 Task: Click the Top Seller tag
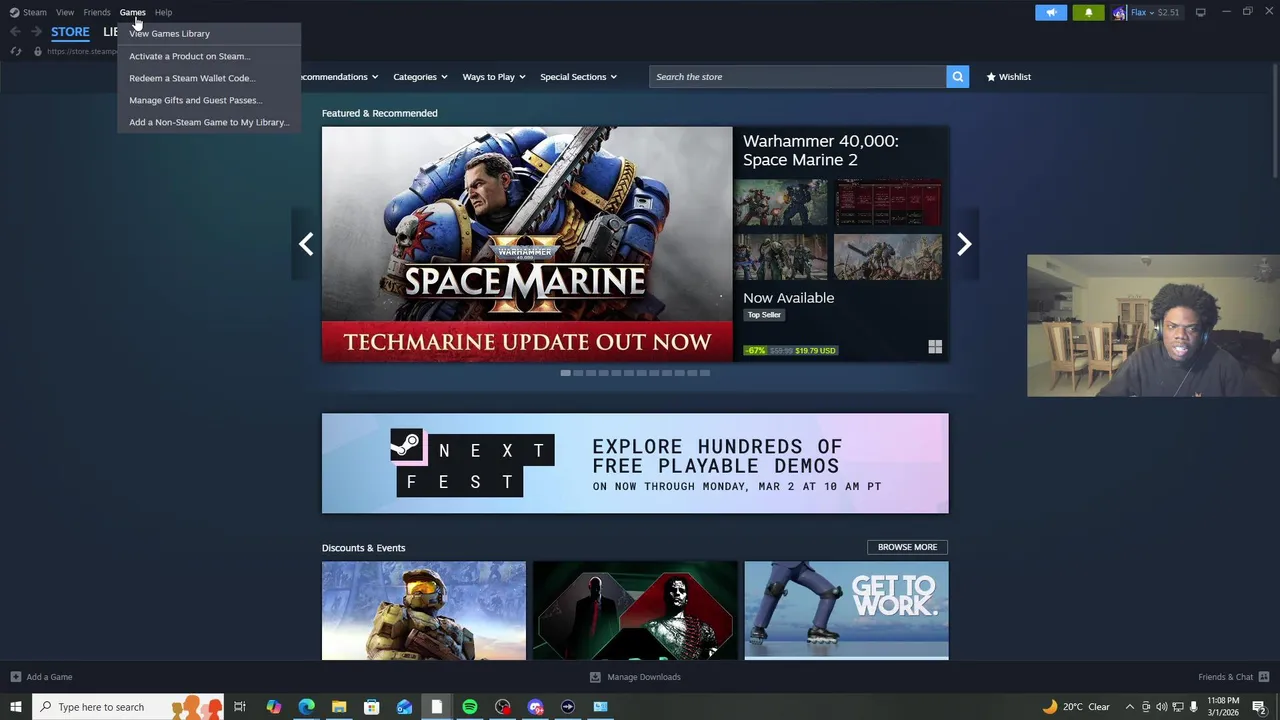[764, 315]
